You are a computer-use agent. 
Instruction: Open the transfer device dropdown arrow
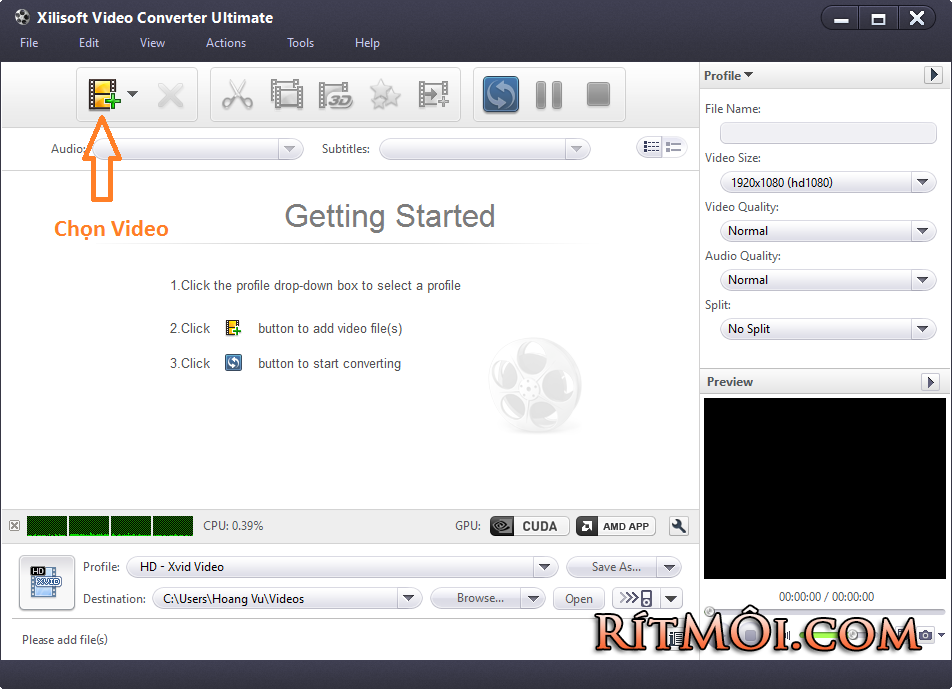click(x=671, y=599)
